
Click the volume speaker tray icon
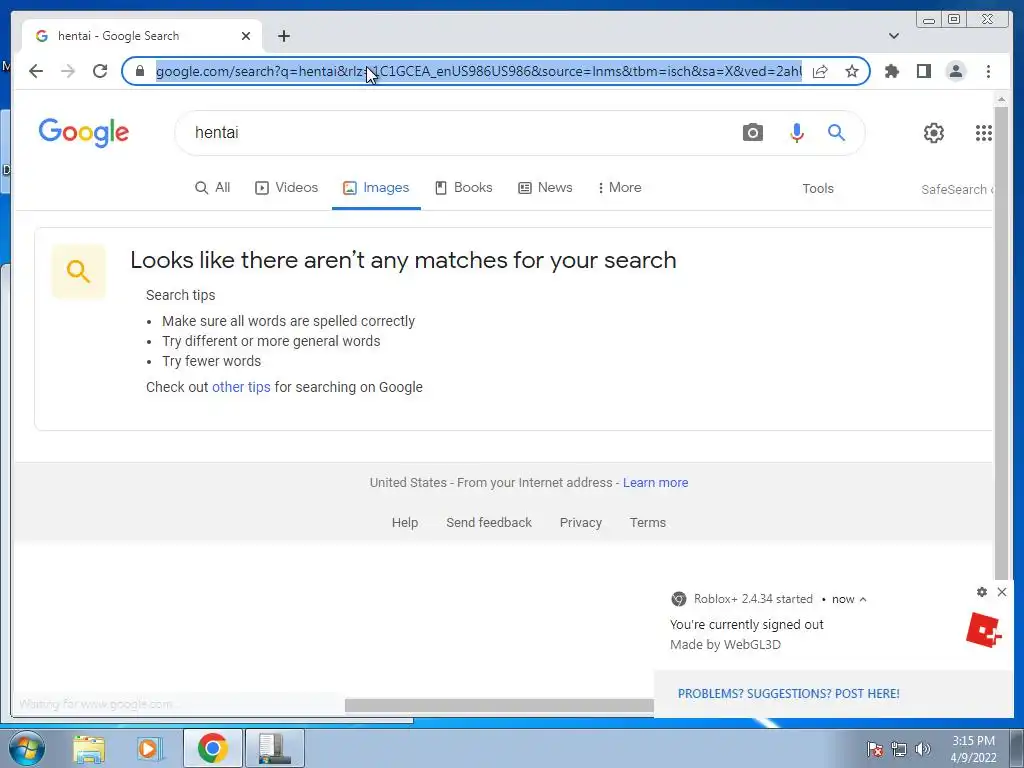922,749
